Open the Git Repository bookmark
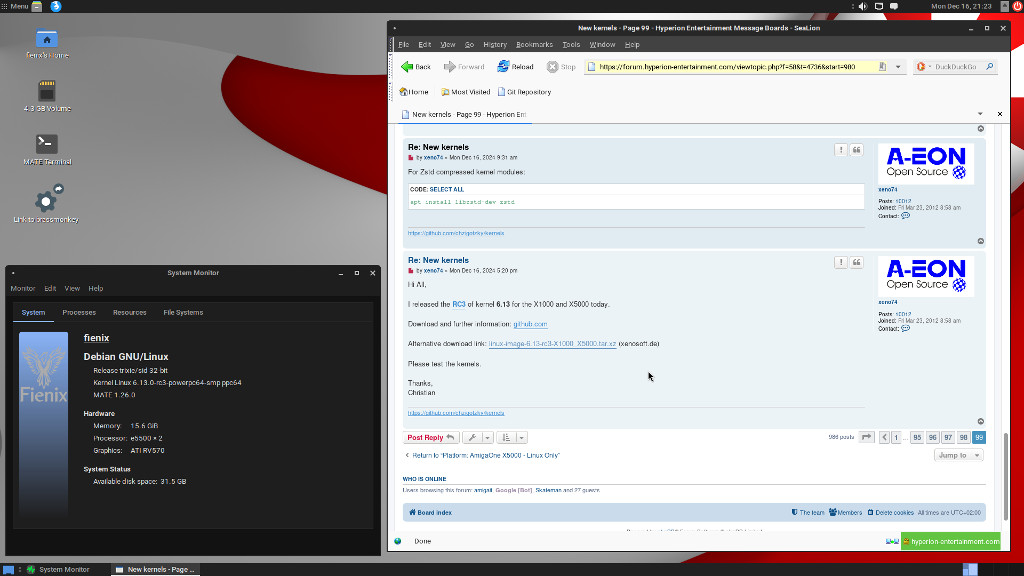This screenshot has height=576, width=1024. (524, 92)
